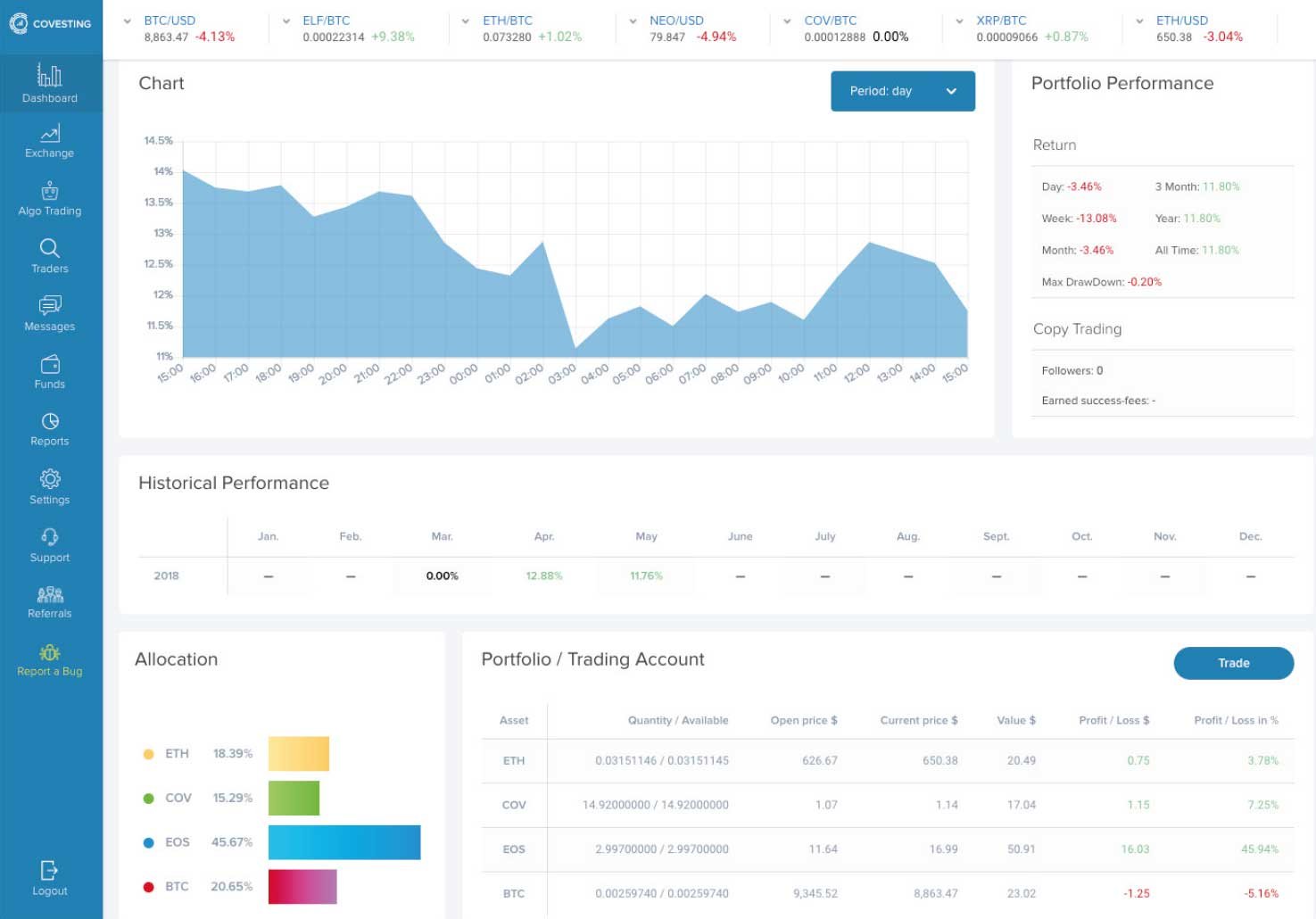Screen dimensions: 1316x919
Task: Expand the NEO/USD ticker chevron
Action: point(633,21)
